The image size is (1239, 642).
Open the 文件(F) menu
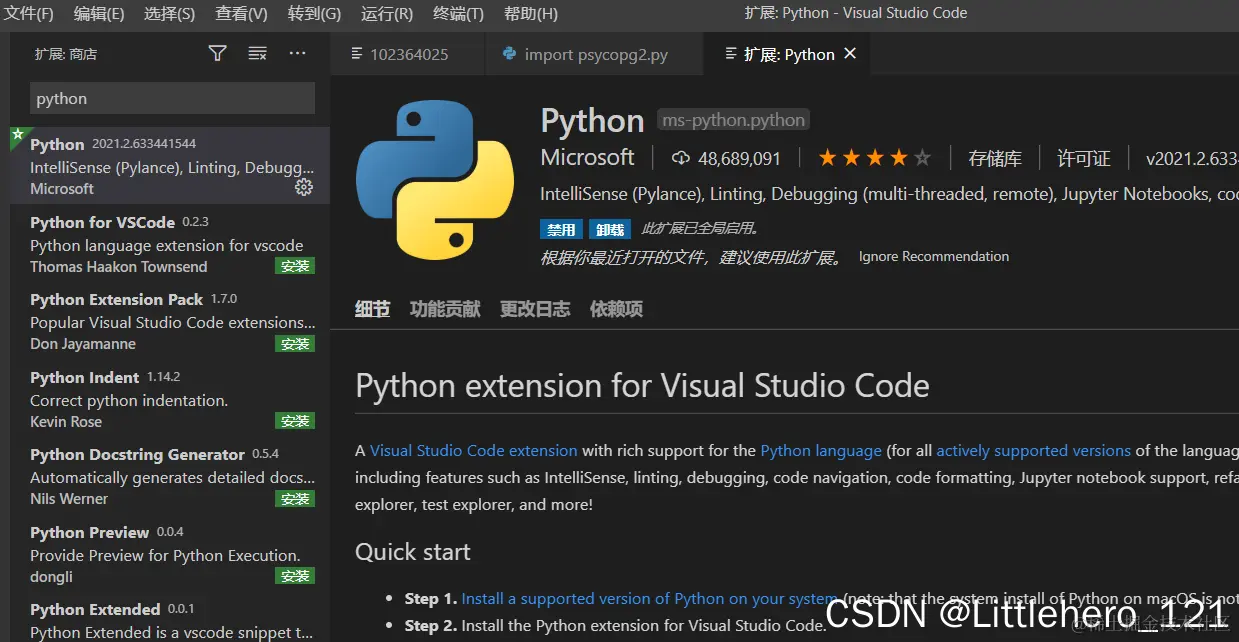pos(29,14)
